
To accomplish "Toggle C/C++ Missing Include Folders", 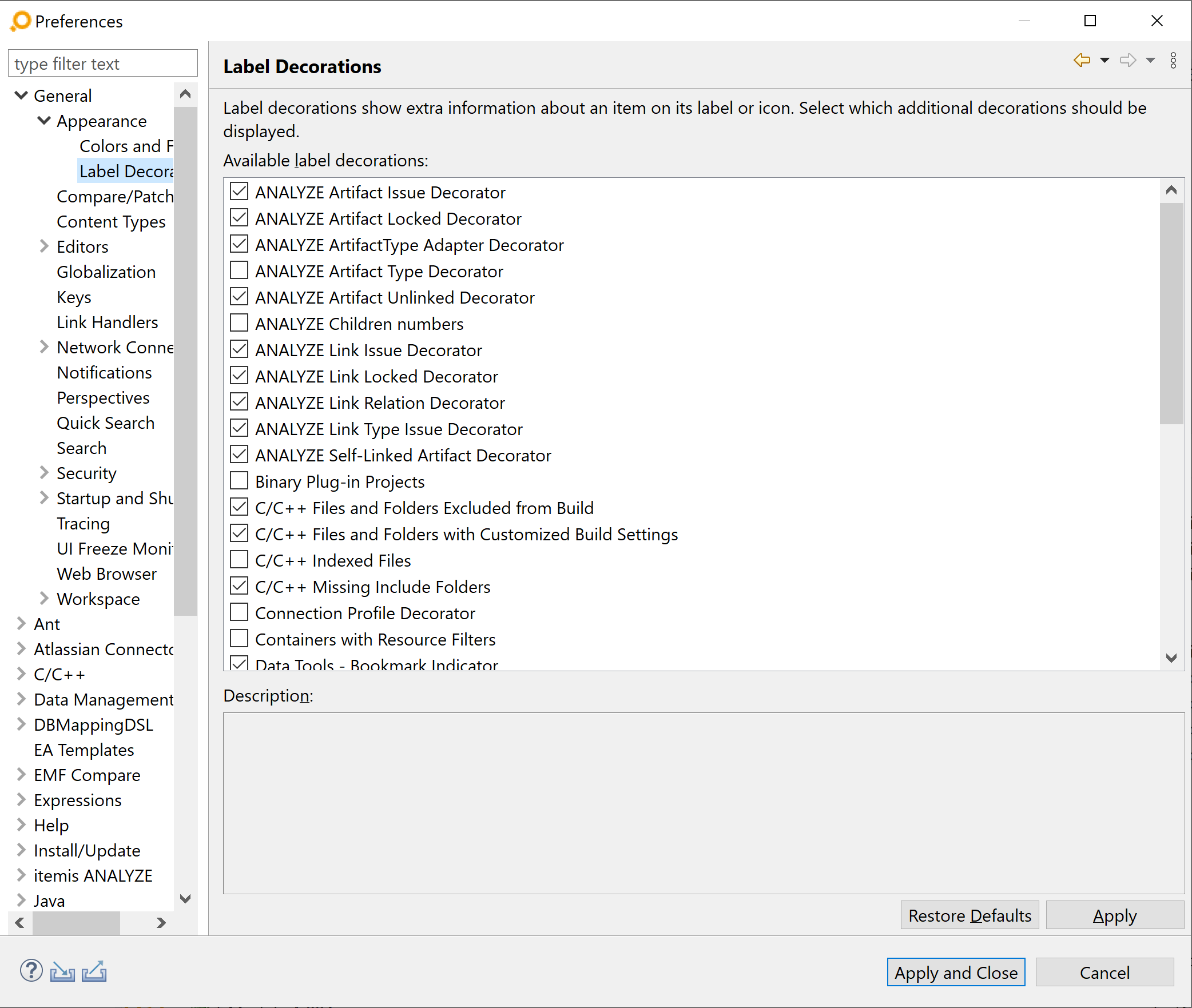I will click(x=239, y=586).
